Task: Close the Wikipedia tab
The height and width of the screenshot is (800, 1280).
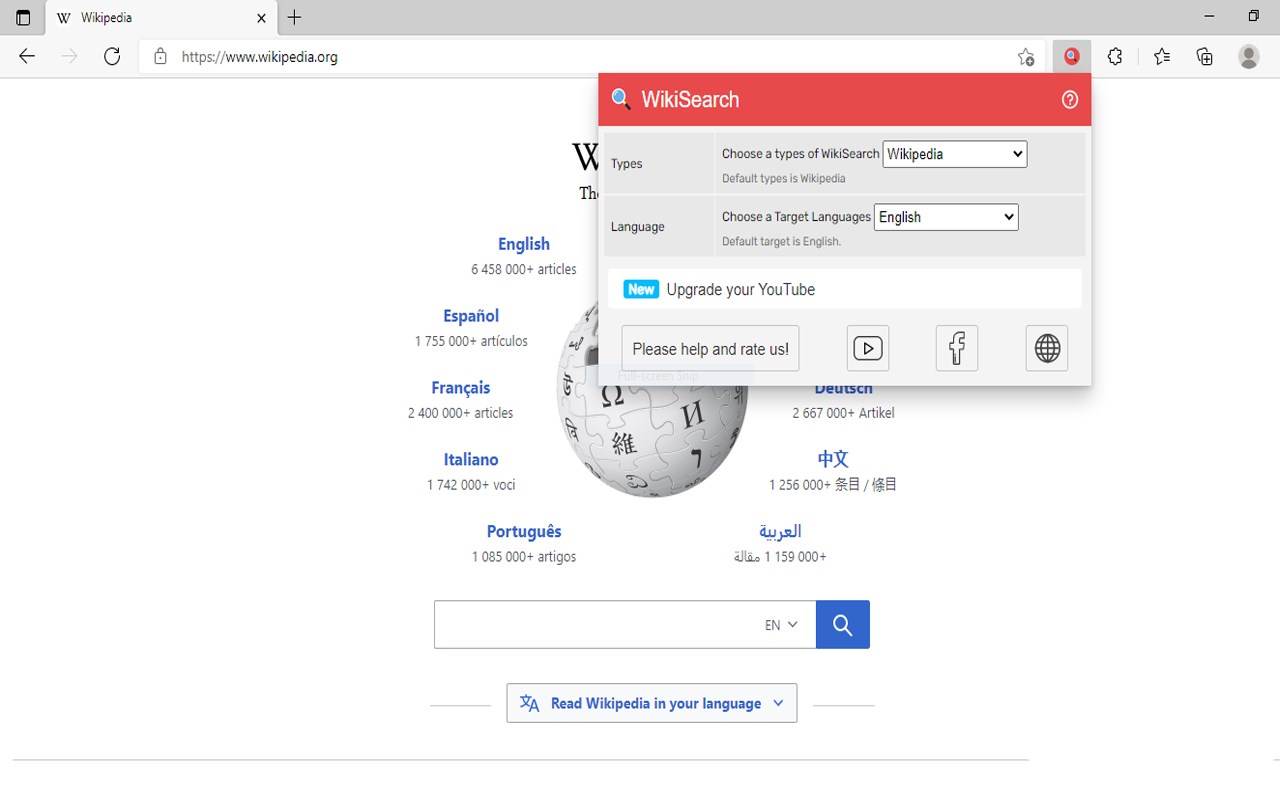Action: [262, 18]
